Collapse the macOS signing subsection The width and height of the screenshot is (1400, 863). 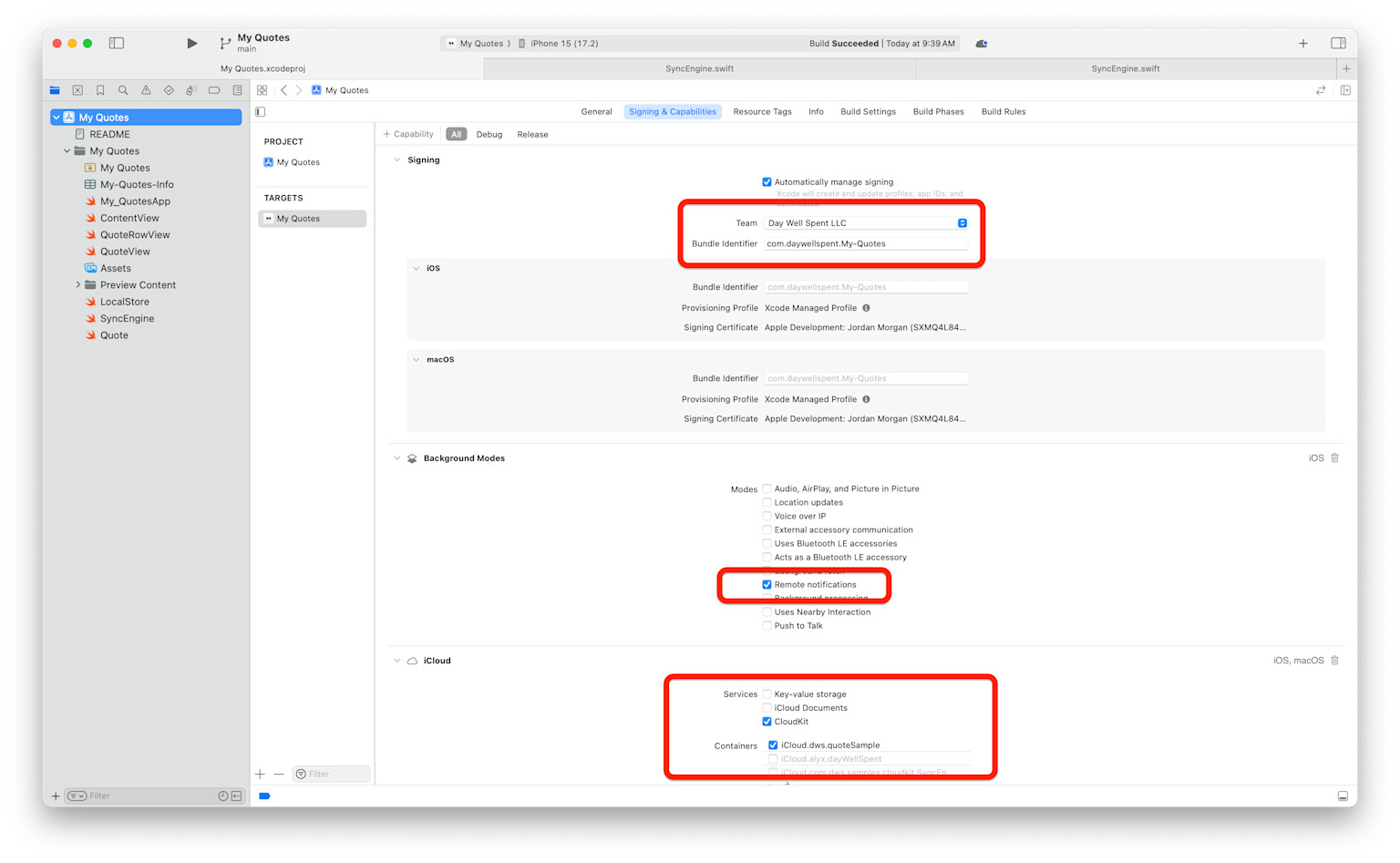click(x=417, y=360)
